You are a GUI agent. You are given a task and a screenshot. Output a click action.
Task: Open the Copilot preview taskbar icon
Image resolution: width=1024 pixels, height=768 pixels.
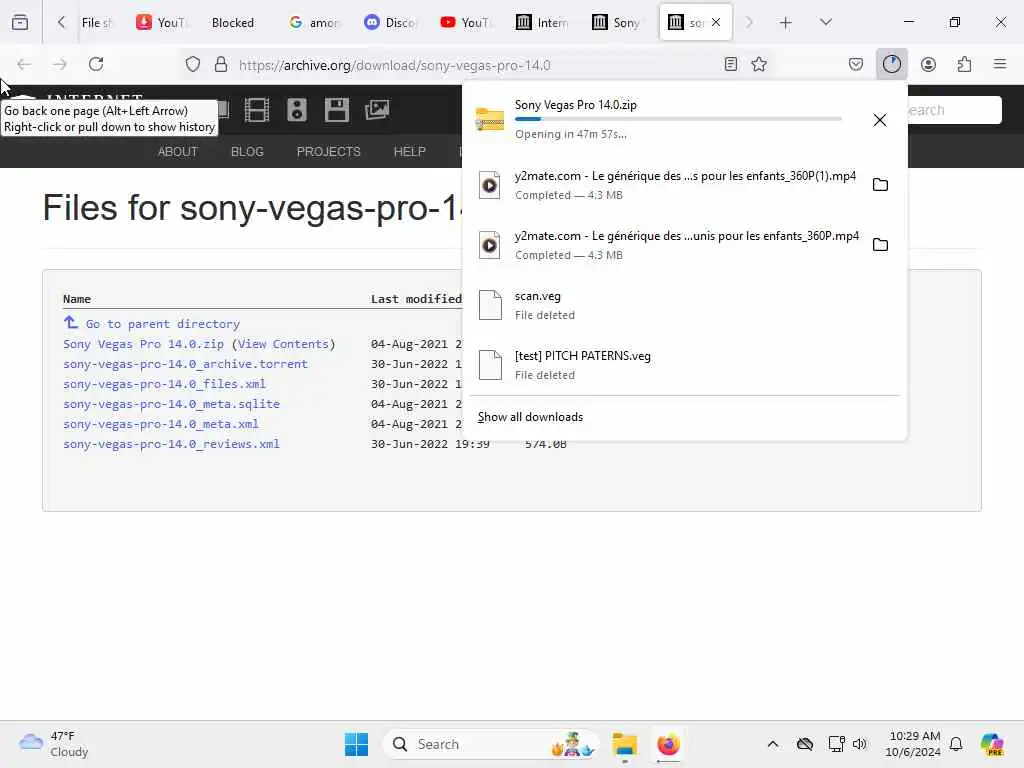[992, 744]
